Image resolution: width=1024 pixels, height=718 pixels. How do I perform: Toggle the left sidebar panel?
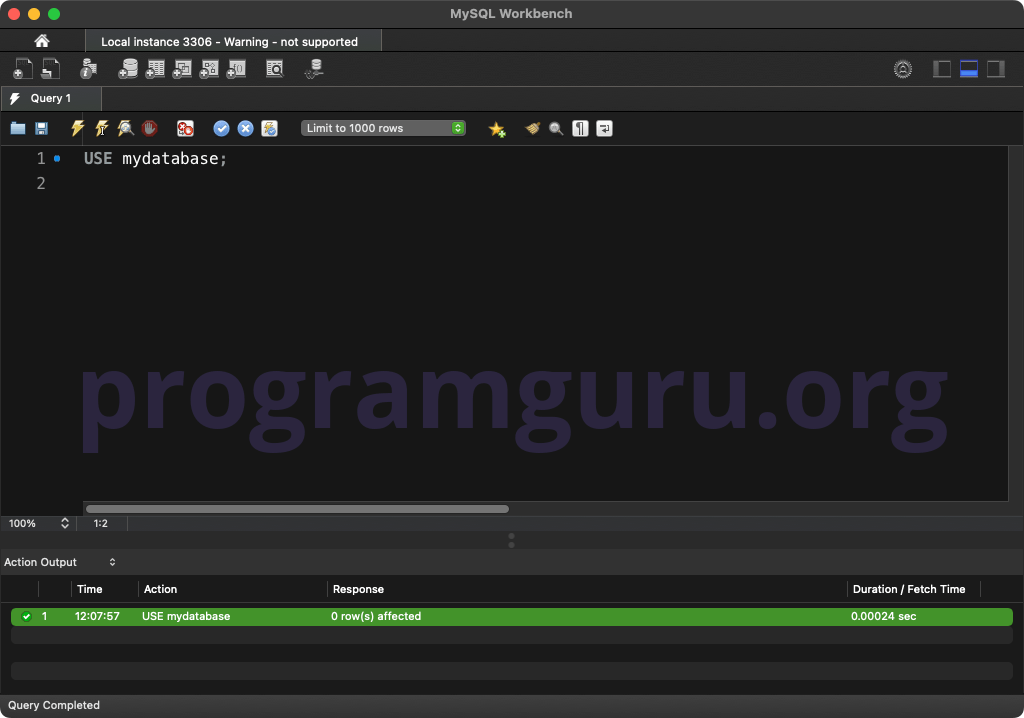click(x=942, y=69)
